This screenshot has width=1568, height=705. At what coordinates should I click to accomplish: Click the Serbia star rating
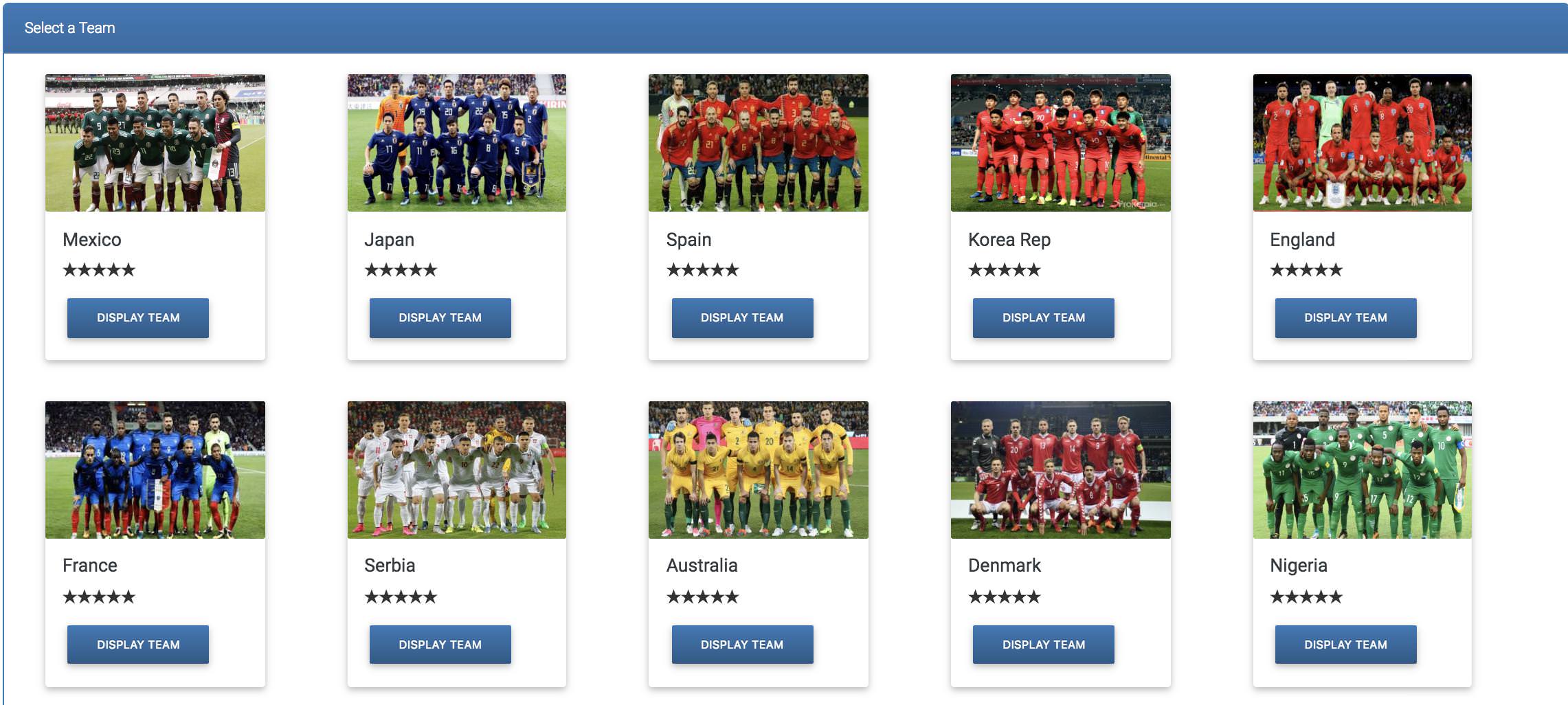coord(401,597)
